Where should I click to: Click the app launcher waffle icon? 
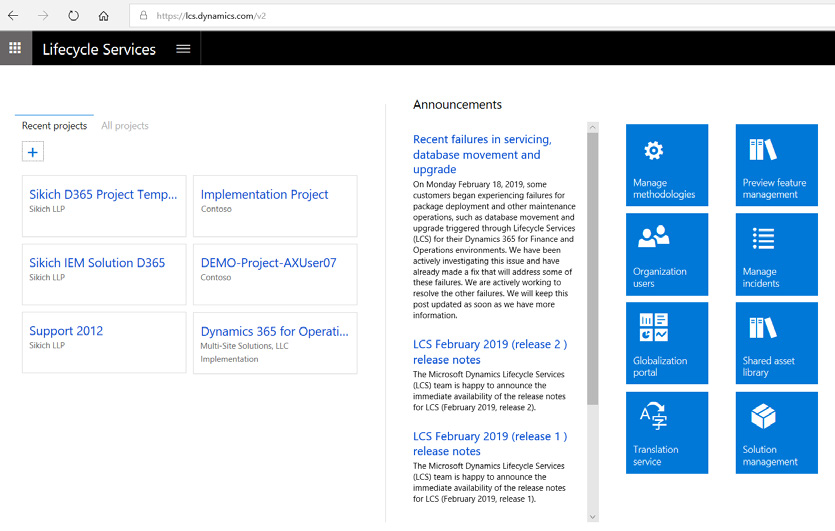pos(15,48)
